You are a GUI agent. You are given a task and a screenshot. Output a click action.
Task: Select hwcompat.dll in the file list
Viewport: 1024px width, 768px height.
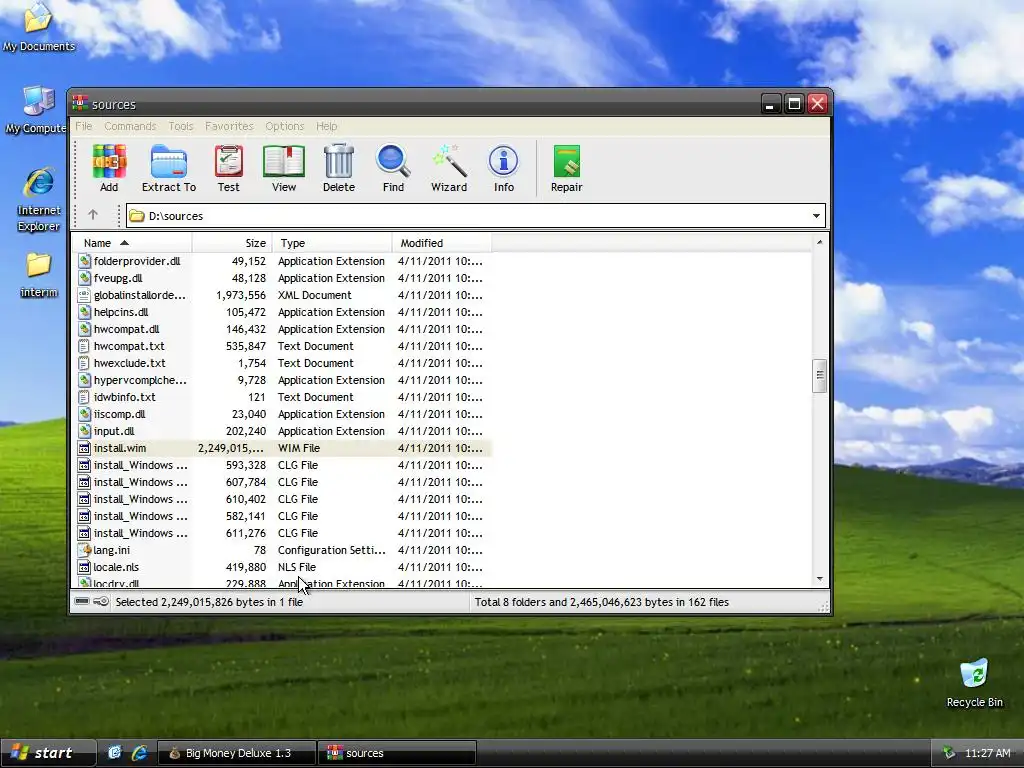pos(281,329)
